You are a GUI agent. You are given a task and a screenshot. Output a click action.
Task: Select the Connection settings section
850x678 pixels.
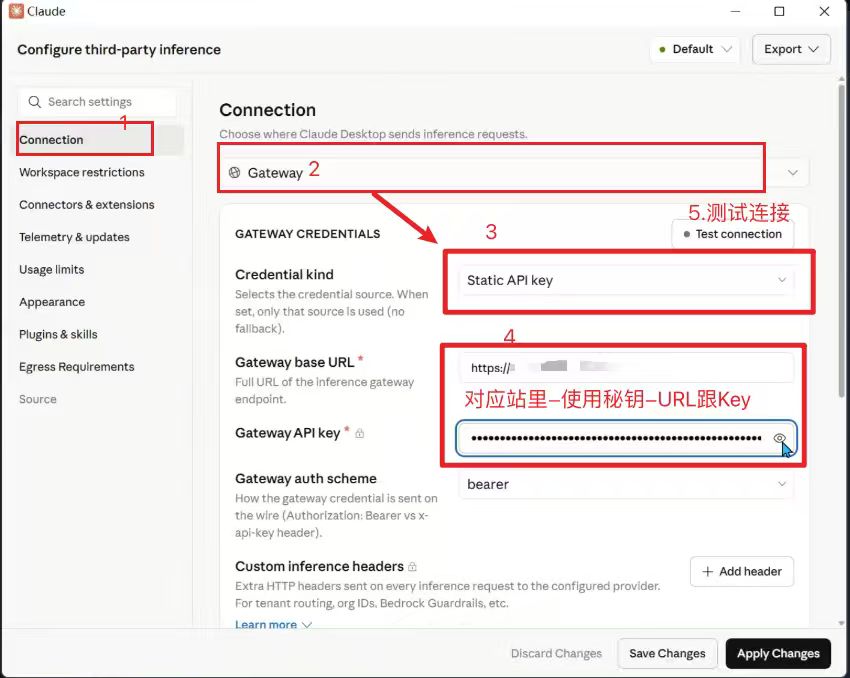coord(100,140)
